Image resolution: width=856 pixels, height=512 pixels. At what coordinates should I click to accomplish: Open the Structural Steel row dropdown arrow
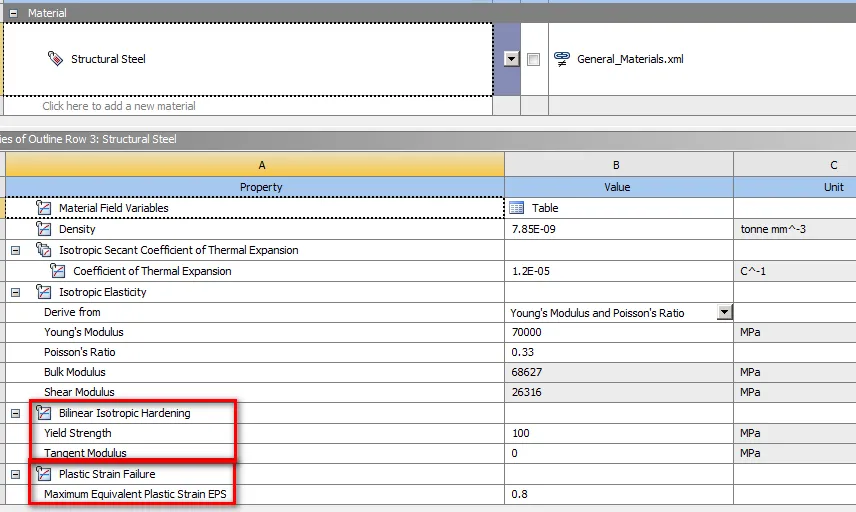[x=512, y=59]
